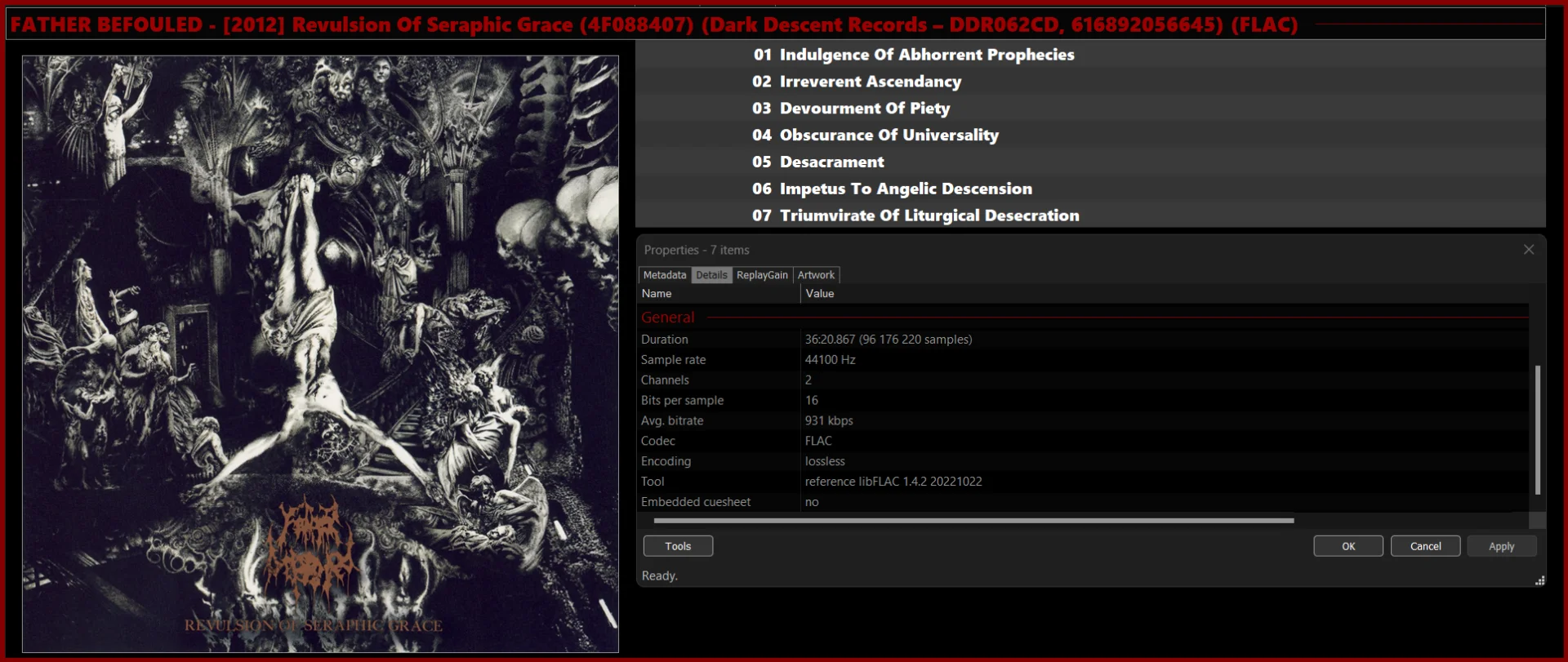Select track 07 Triumvirate Of Liturgical Desecration

click(x=1090, y=215)
